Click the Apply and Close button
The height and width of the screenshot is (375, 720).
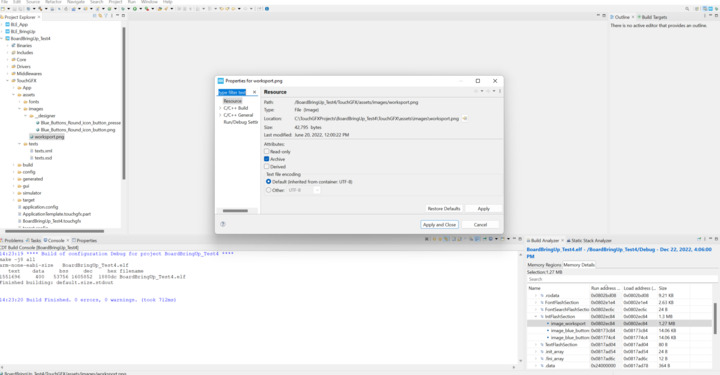pos(439,224)
